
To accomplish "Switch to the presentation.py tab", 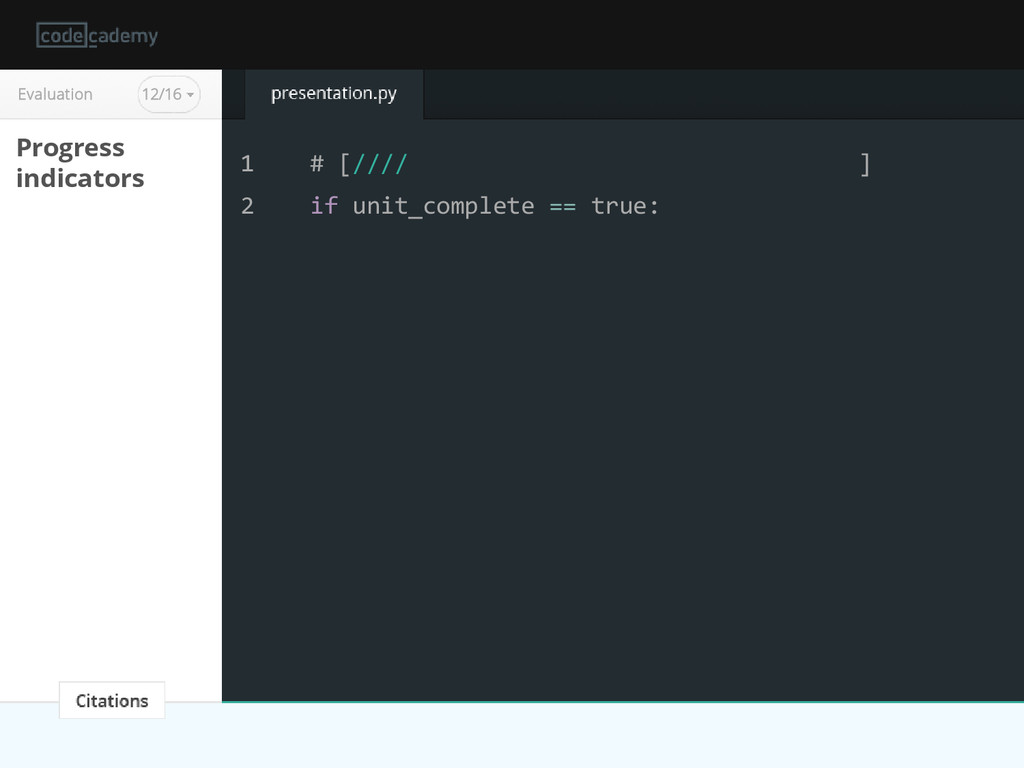I will tap(334, 94).
